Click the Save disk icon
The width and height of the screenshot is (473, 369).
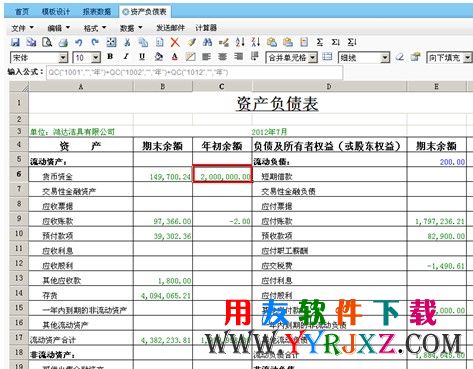point(15,42)
